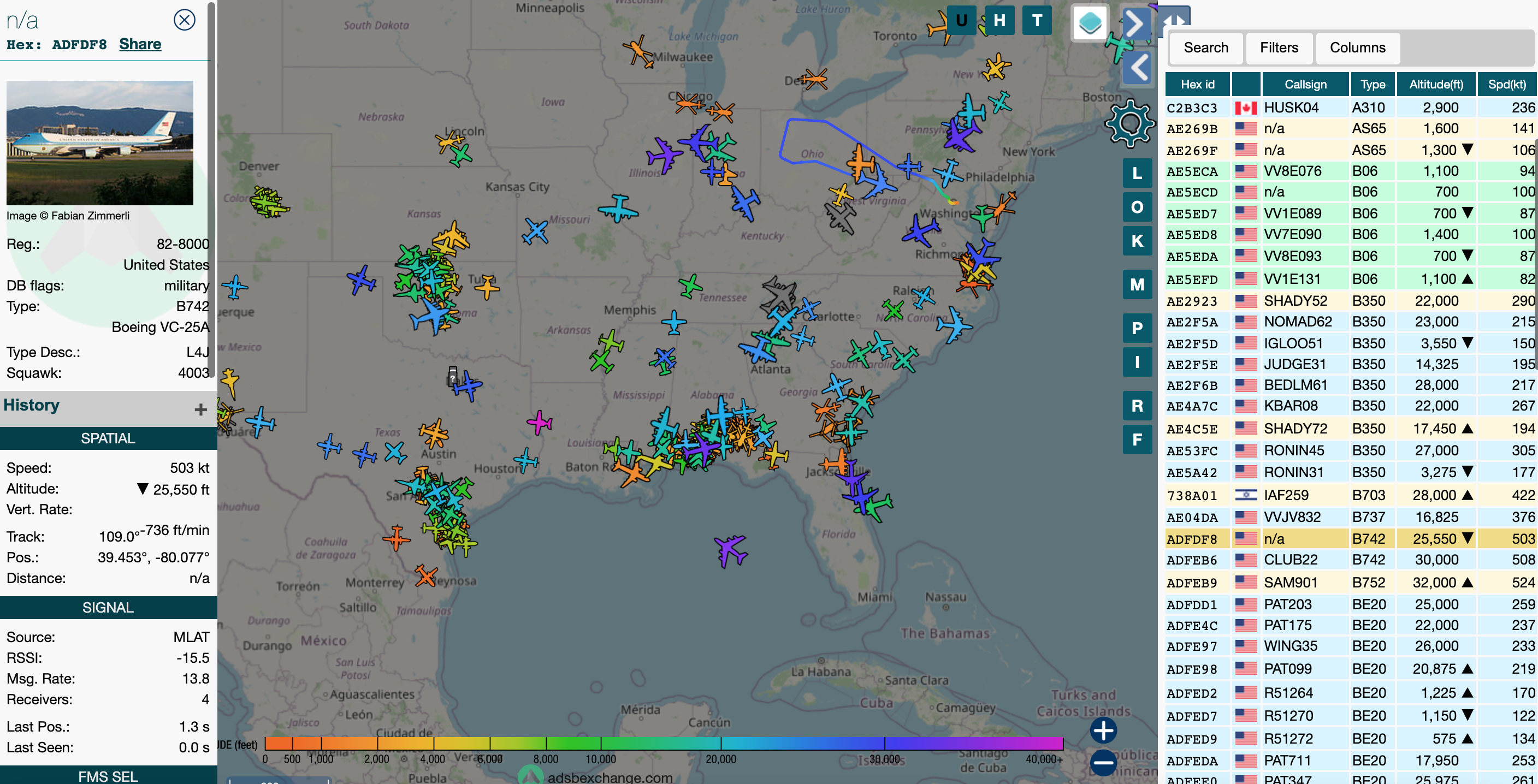Select the JUDGE31 table row

coord(1351,364)
